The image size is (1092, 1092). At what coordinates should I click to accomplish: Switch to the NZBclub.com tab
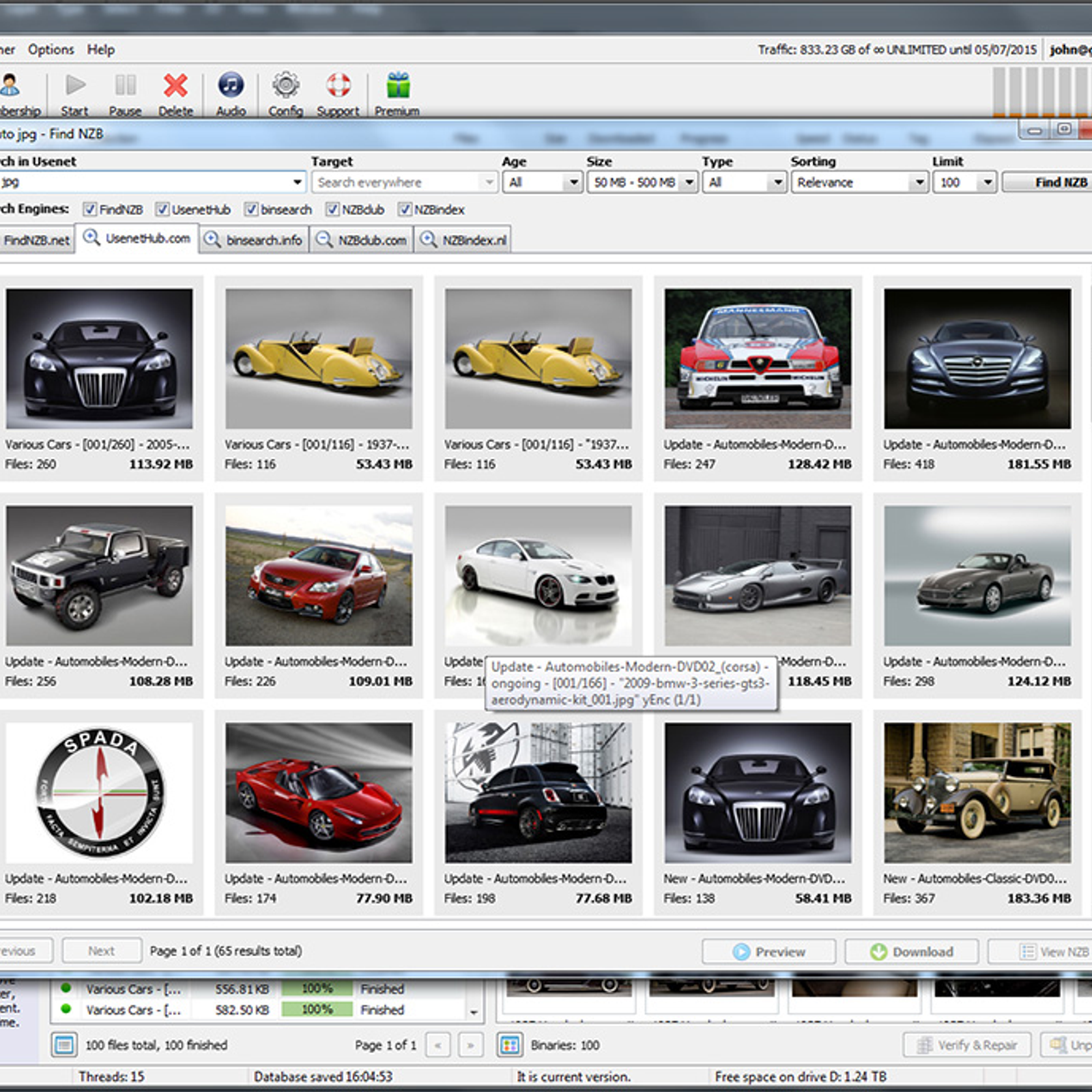[x=362, y=240]
